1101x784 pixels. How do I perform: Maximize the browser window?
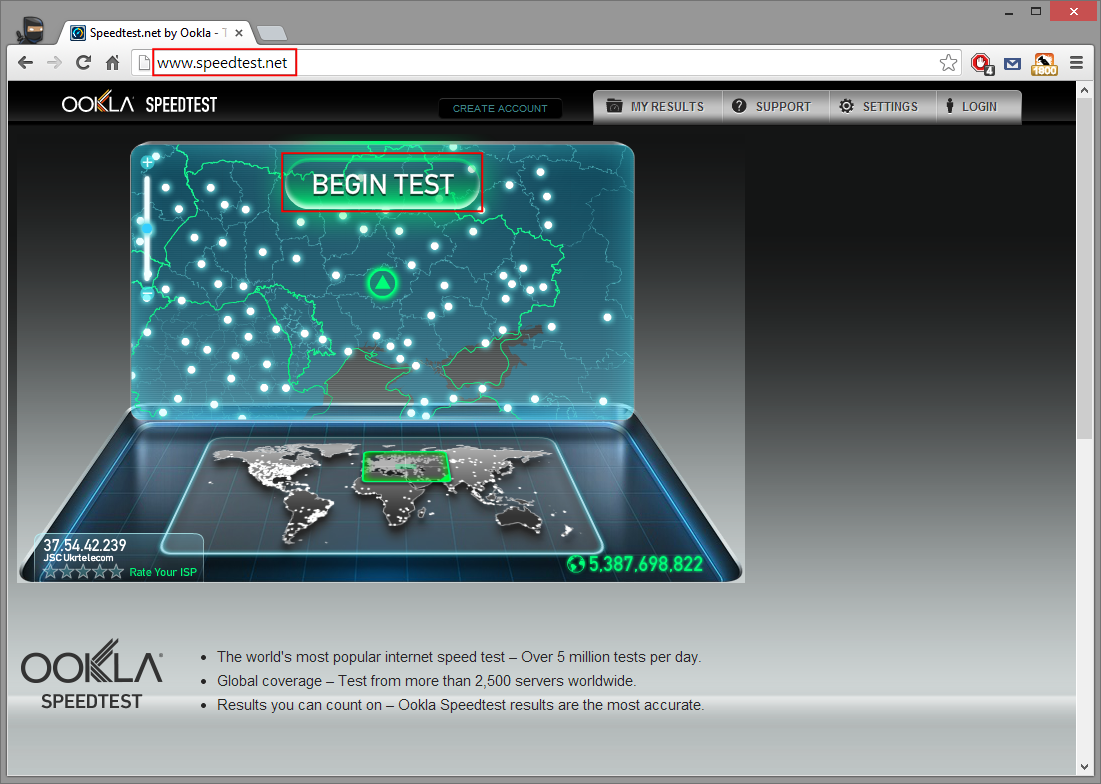[1036, 11]
